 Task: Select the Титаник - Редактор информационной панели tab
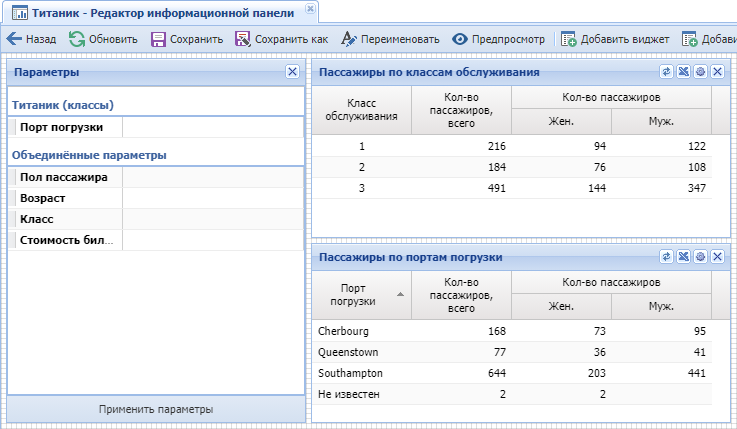161,13
